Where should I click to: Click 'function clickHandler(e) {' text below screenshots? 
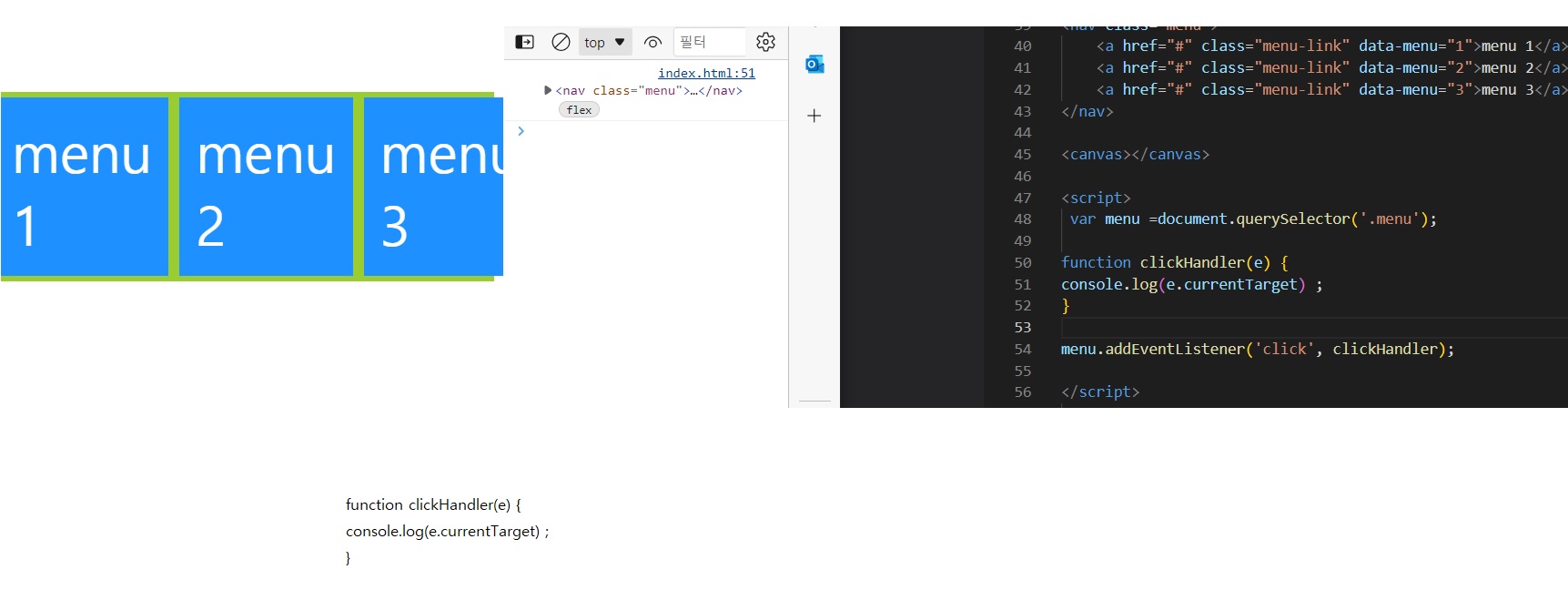[x=433, y=504]
